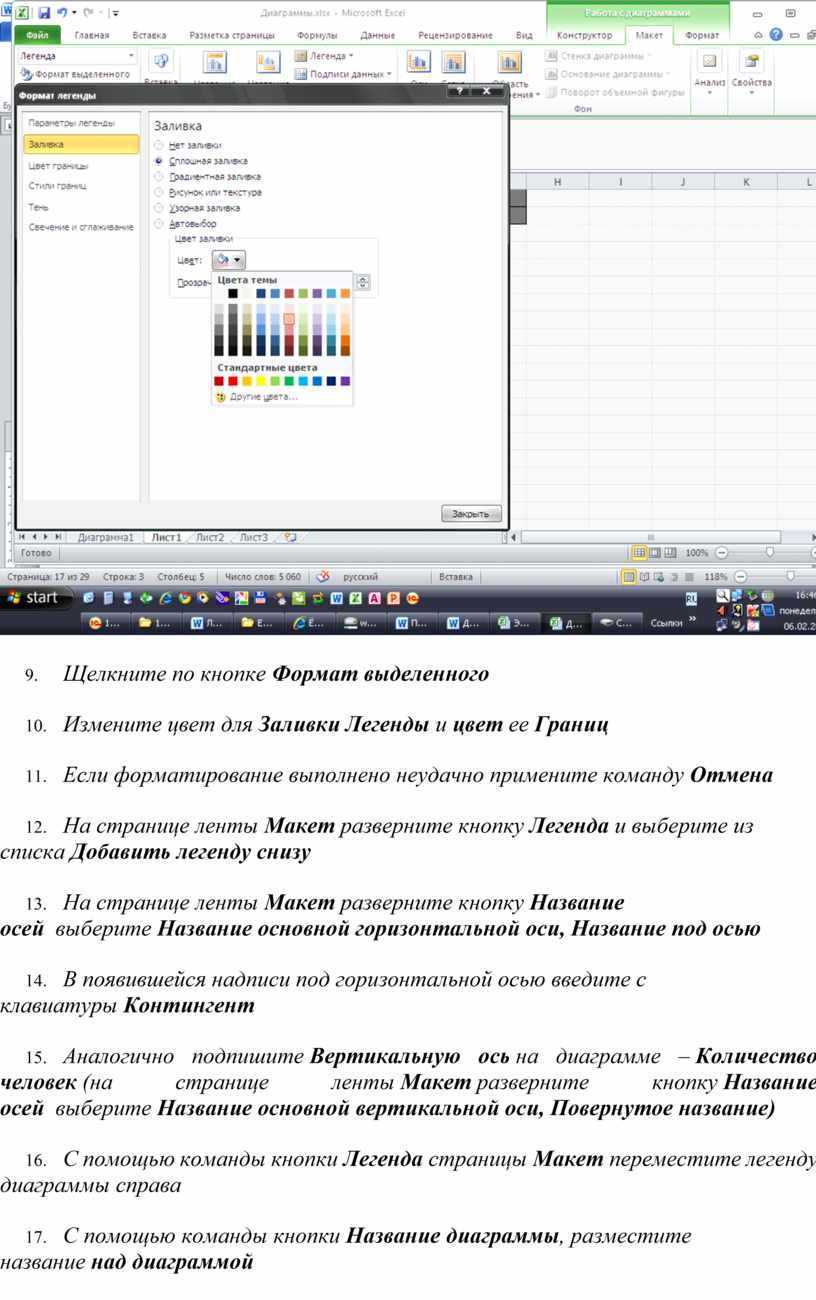816x1300 pixels.
Task: Click the Закрыть button
Action: tap(471, 514)
